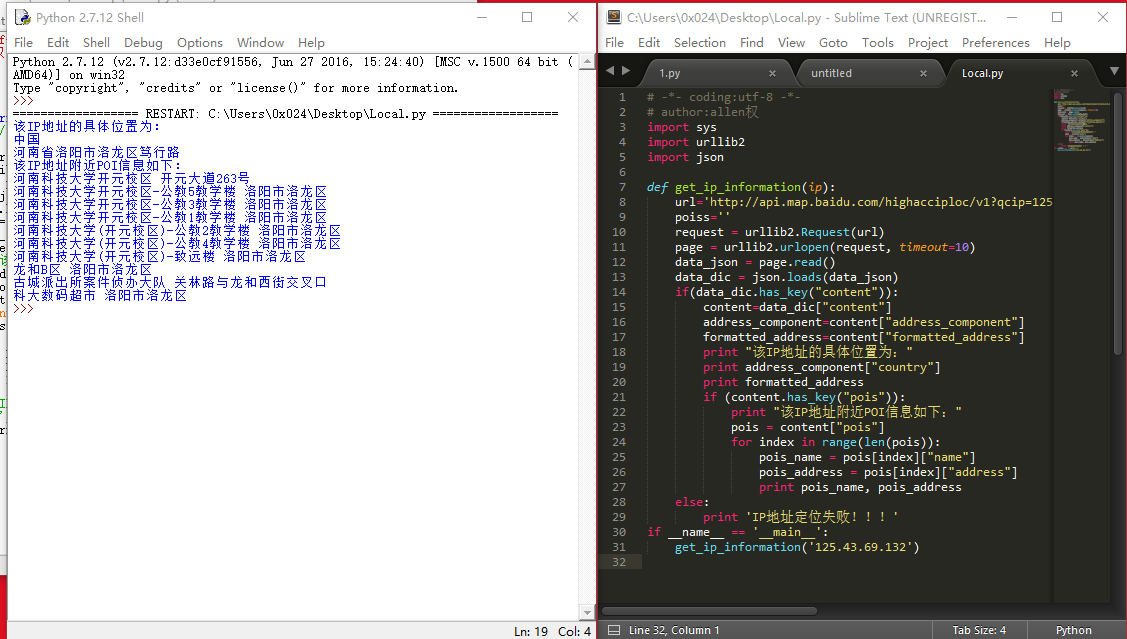The image size is (1127, 639).
Task: Click the 'Col: 4' status in Python Shell
Action: (574, 631)
